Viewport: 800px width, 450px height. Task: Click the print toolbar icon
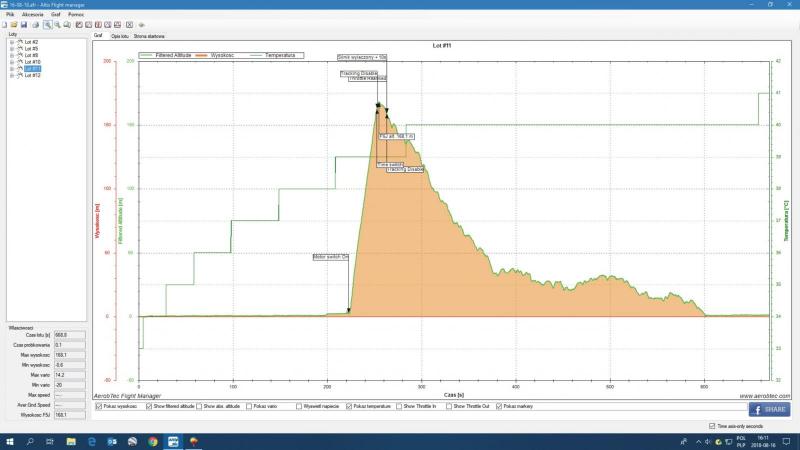click(x=34, y=24)
